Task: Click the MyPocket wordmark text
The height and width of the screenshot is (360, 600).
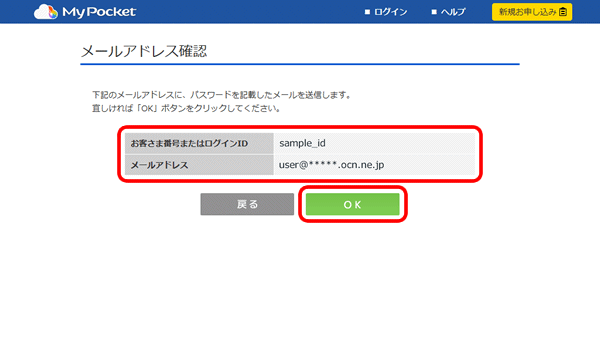Action: tap(99, 12)
